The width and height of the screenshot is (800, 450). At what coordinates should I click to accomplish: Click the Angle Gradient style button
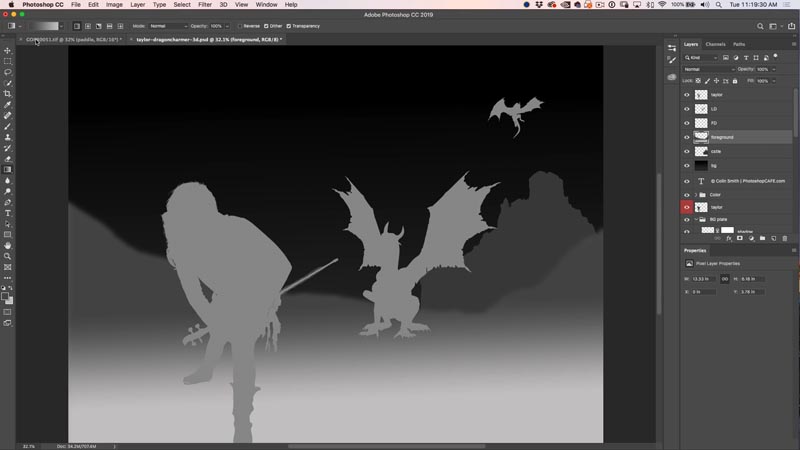[98, 26]
